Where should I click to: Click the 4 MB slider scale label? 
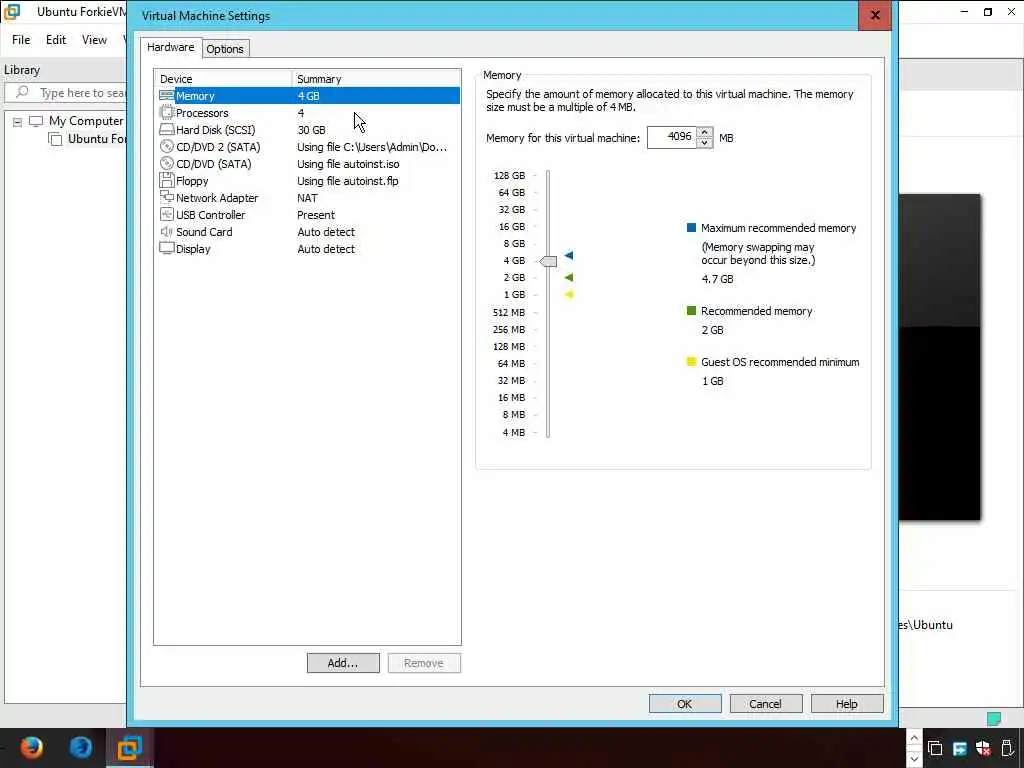point(513,432)
